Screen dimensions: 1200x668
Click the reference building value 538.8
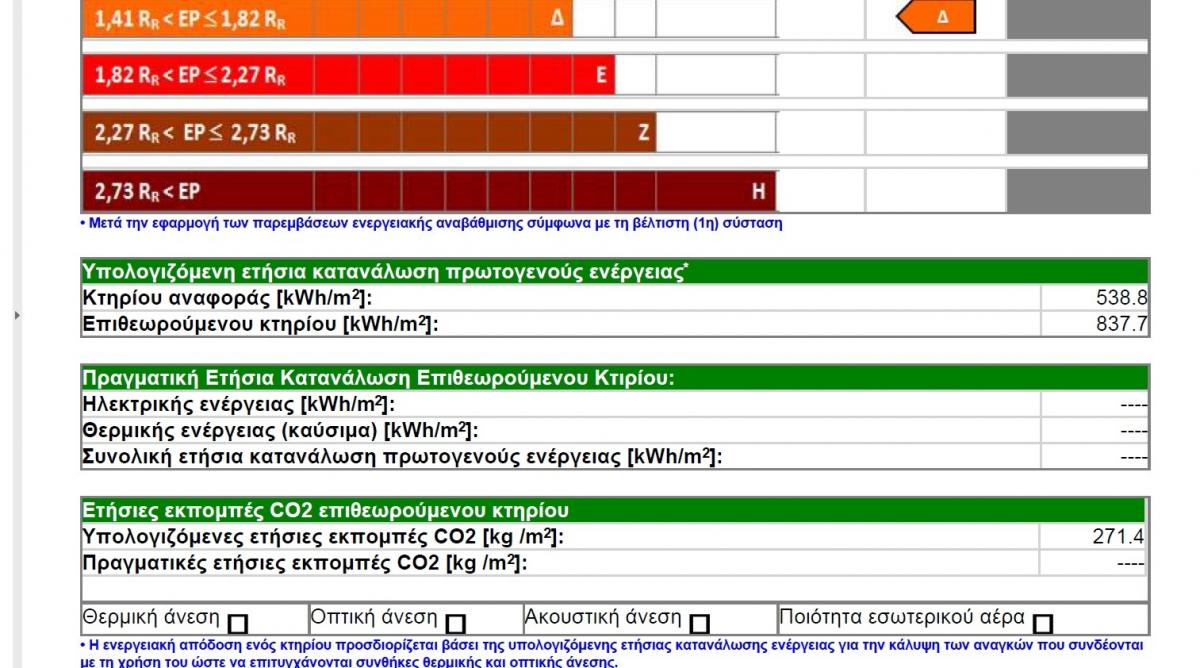tap(1122, 298)
